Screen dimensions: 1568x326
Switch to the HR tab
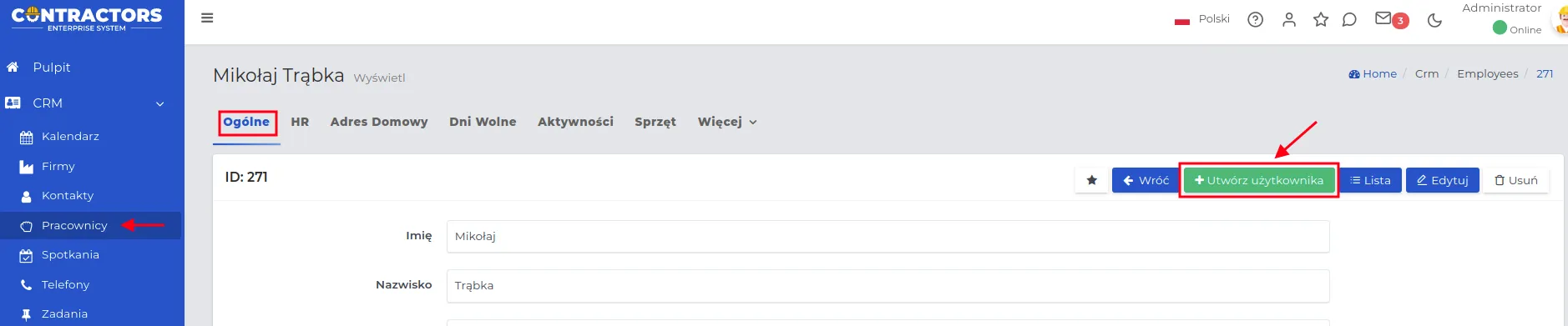coord(300,122)
